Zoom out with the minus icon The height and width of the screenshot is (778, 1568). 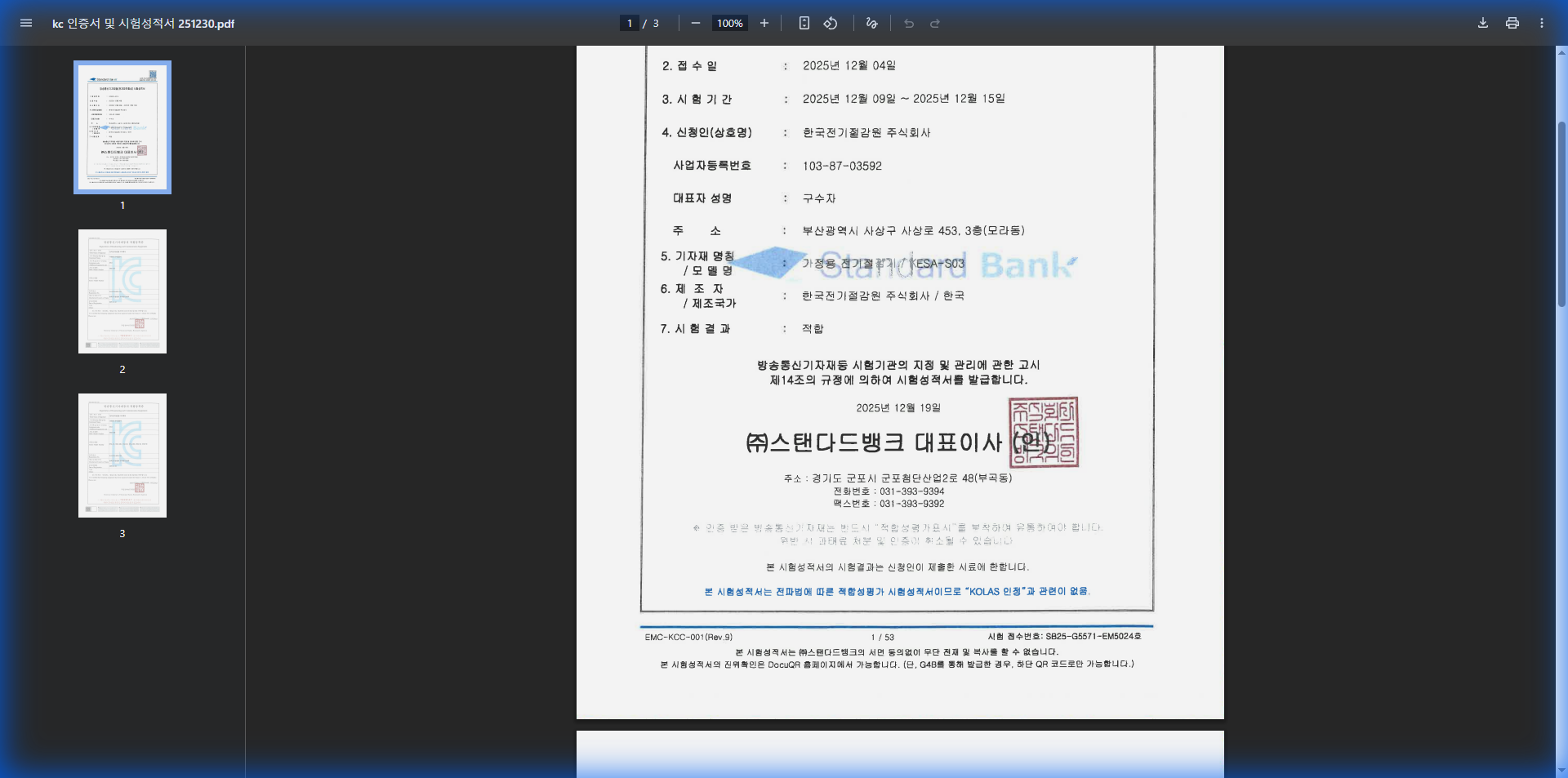click(x=696, y=23)
